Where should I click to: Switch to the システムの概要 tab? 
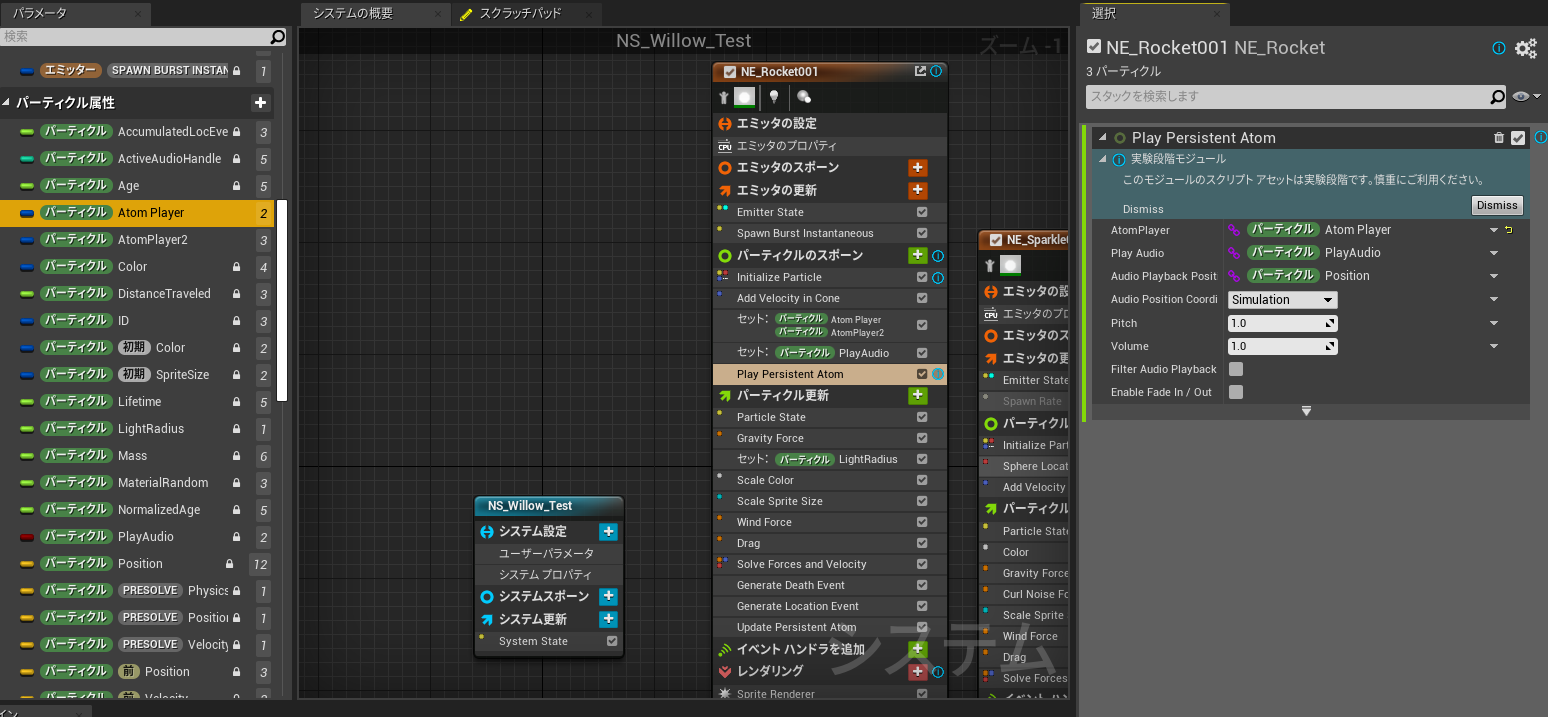coord(353,14)
